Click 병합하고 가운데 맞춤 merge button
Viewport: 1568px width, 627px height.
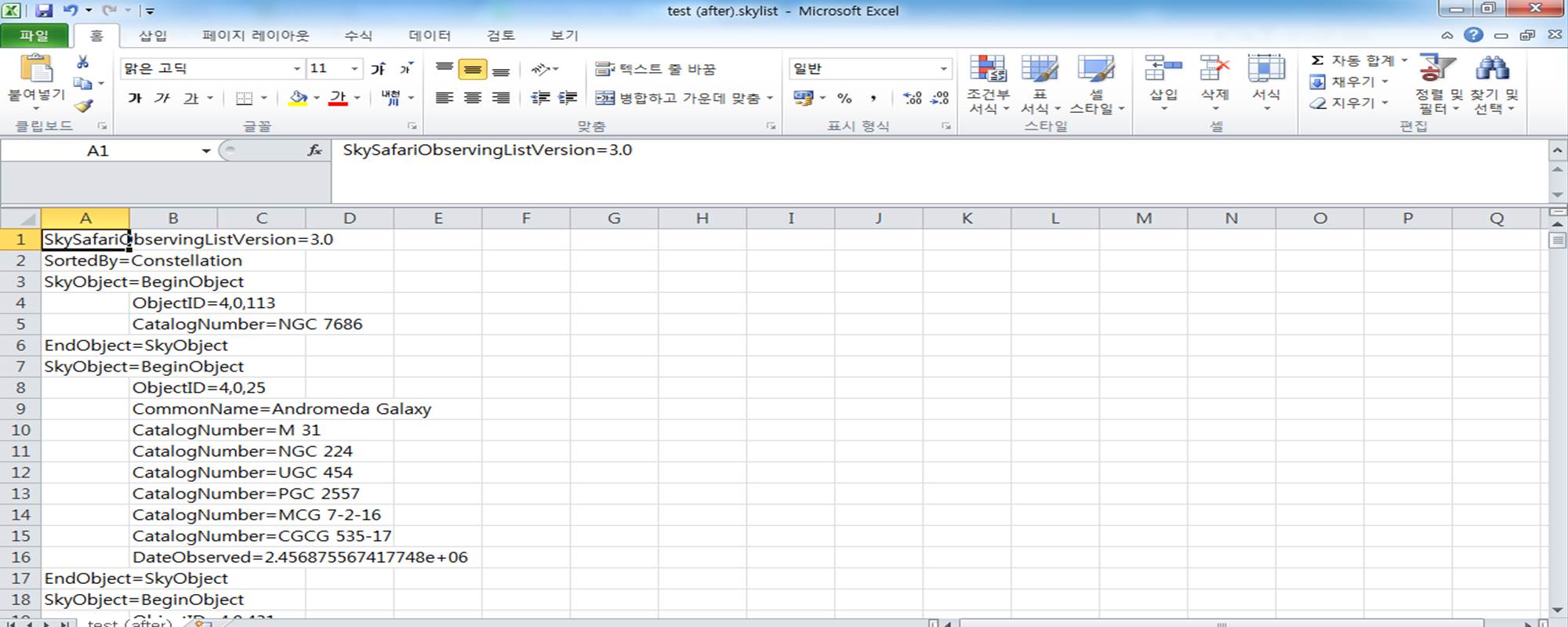[x=679, y=98]
